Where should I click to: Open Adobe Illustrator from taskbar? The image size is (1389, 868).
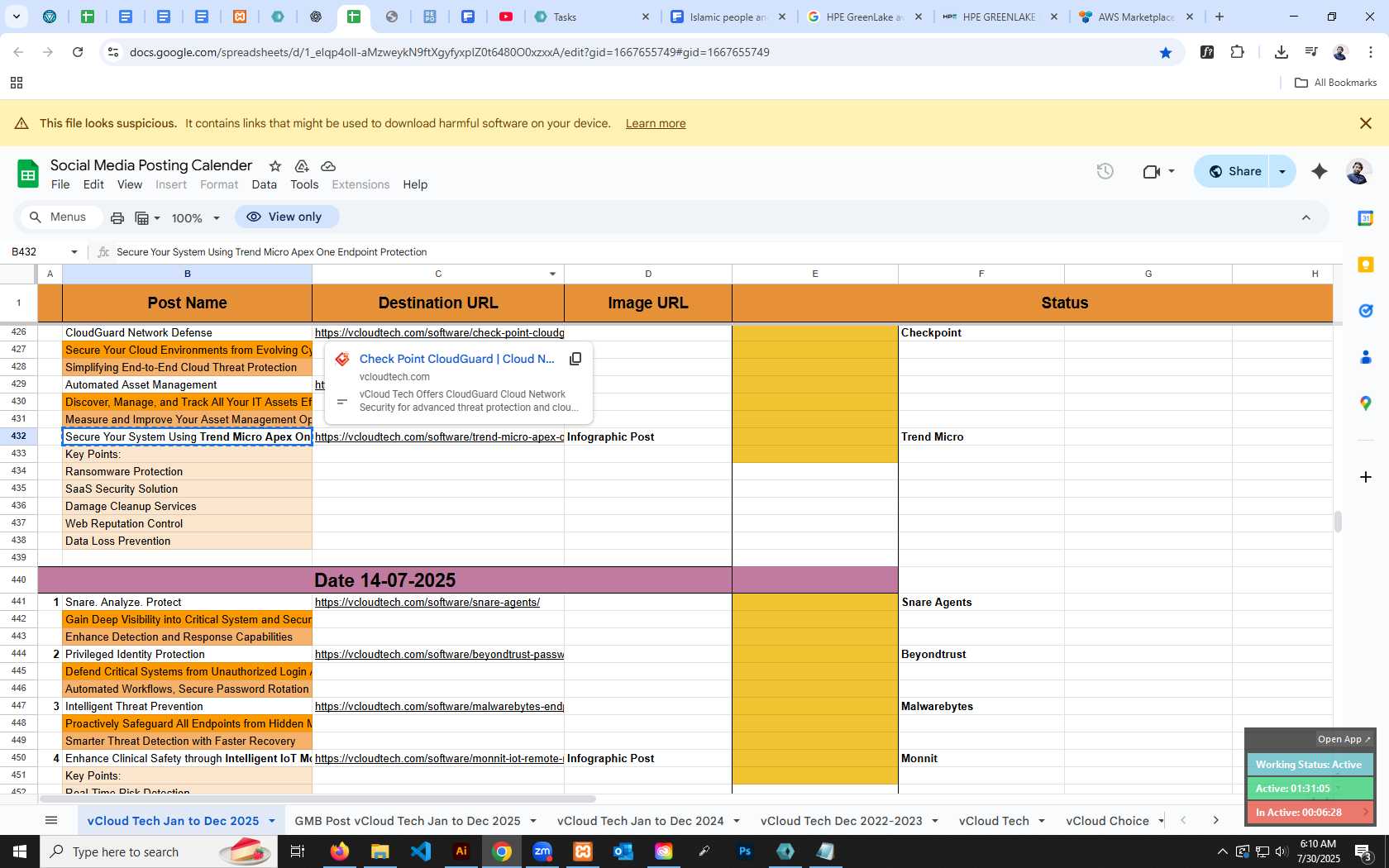(461, 851)
